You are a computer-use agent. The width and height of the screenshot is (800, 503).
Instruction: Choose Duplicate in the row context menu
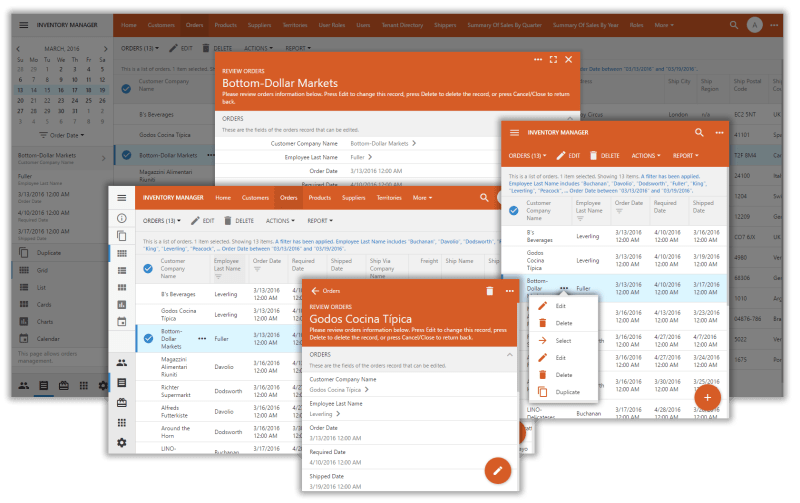click(563, 392)
